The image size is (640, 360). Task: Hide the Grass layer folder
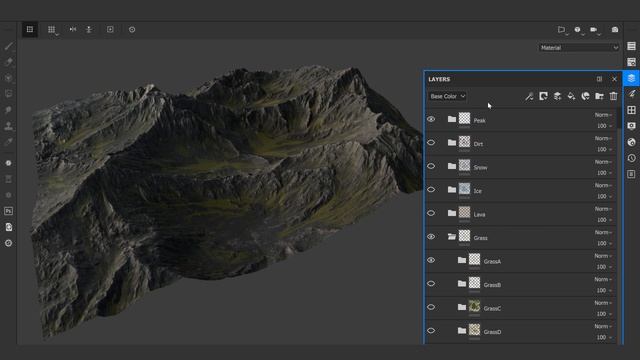431,237
